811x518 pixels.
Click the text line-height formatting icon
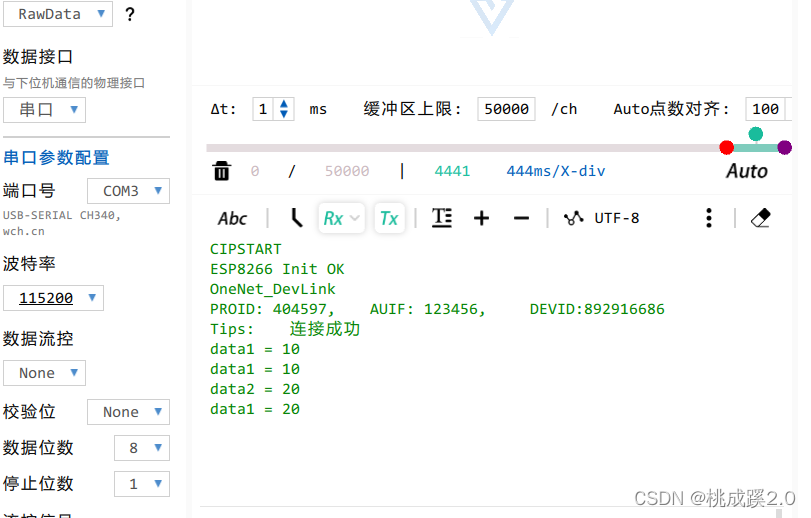[x=442, y=218]
